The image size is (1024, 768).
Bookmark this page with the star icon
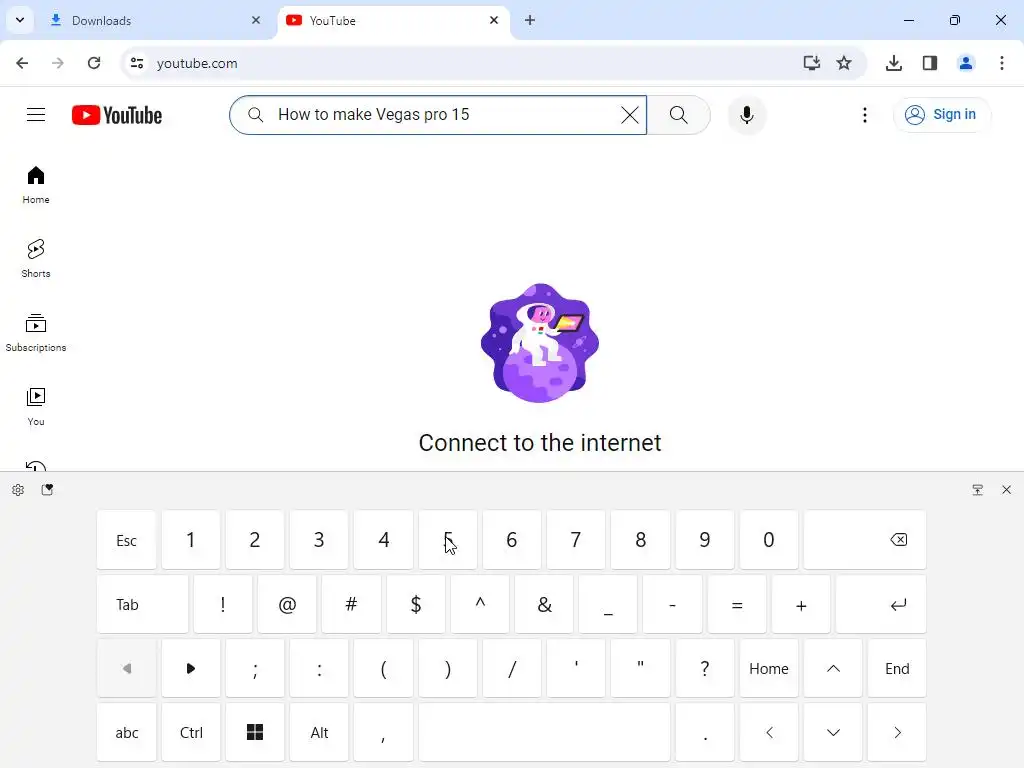pos(844,63)
